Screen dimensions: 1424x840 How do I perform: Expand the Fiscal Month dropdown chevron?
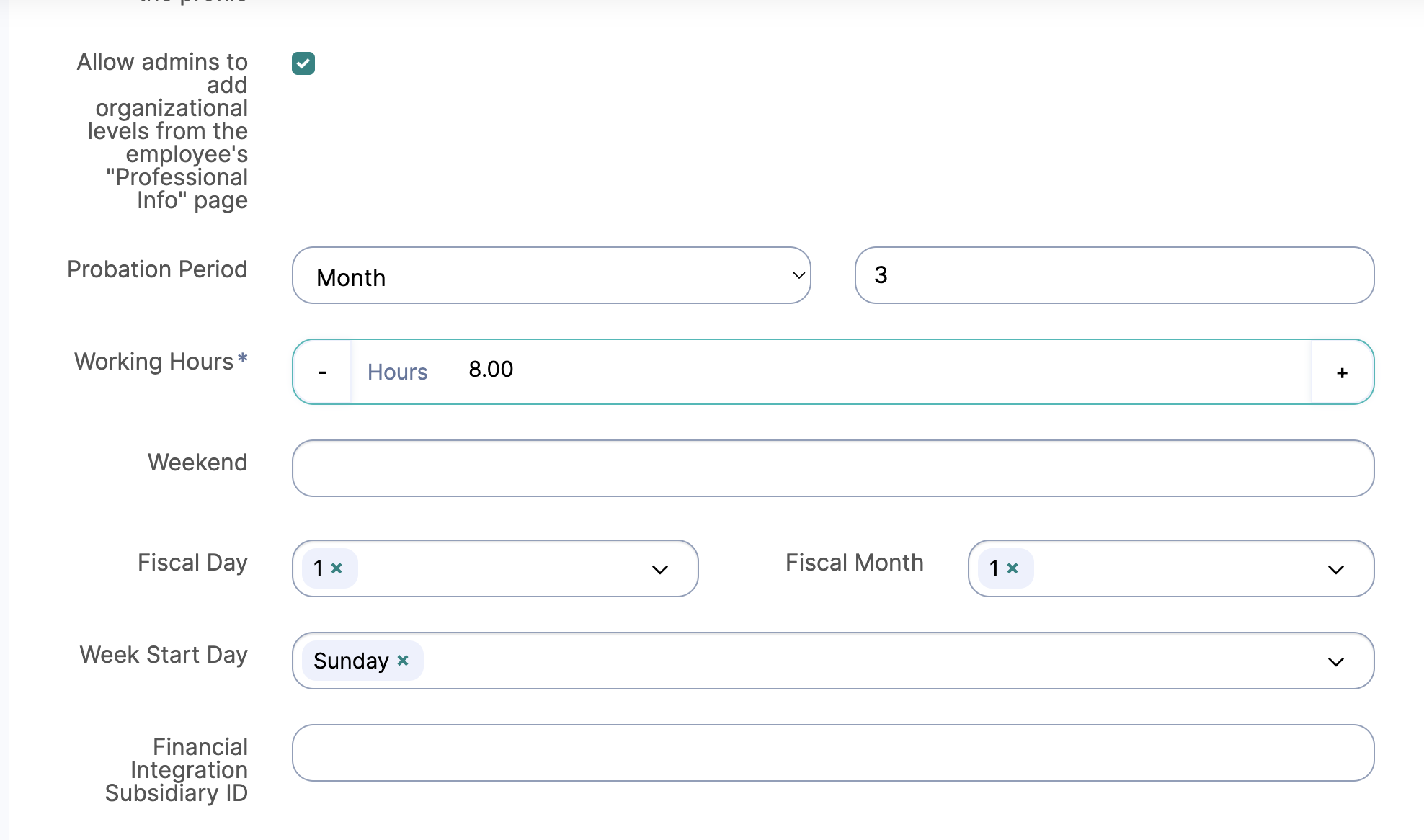1335,570
